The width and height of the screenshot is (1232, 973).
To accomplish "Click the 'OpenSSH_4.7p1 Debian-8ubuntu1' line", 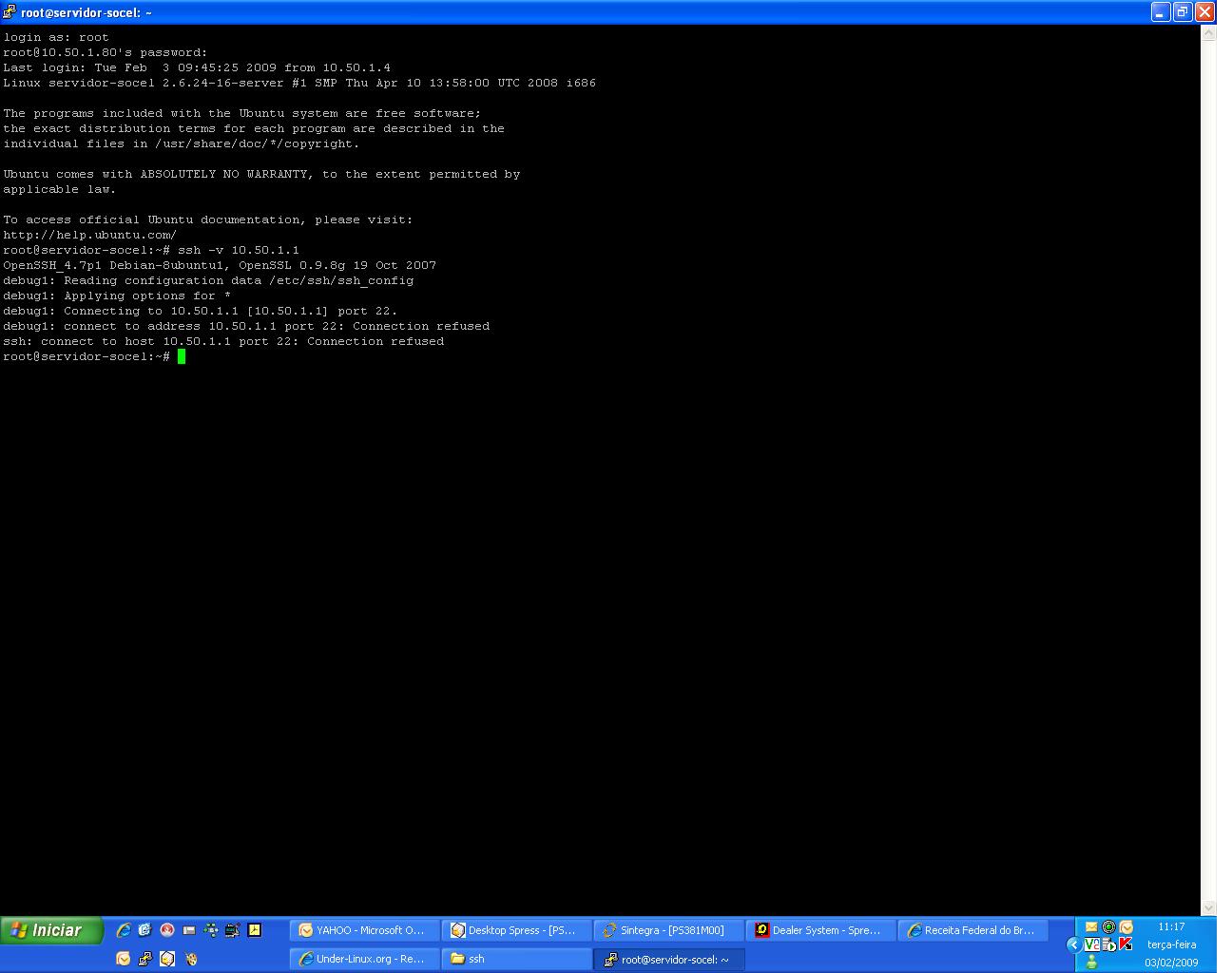I will click(x=220, y=265).
